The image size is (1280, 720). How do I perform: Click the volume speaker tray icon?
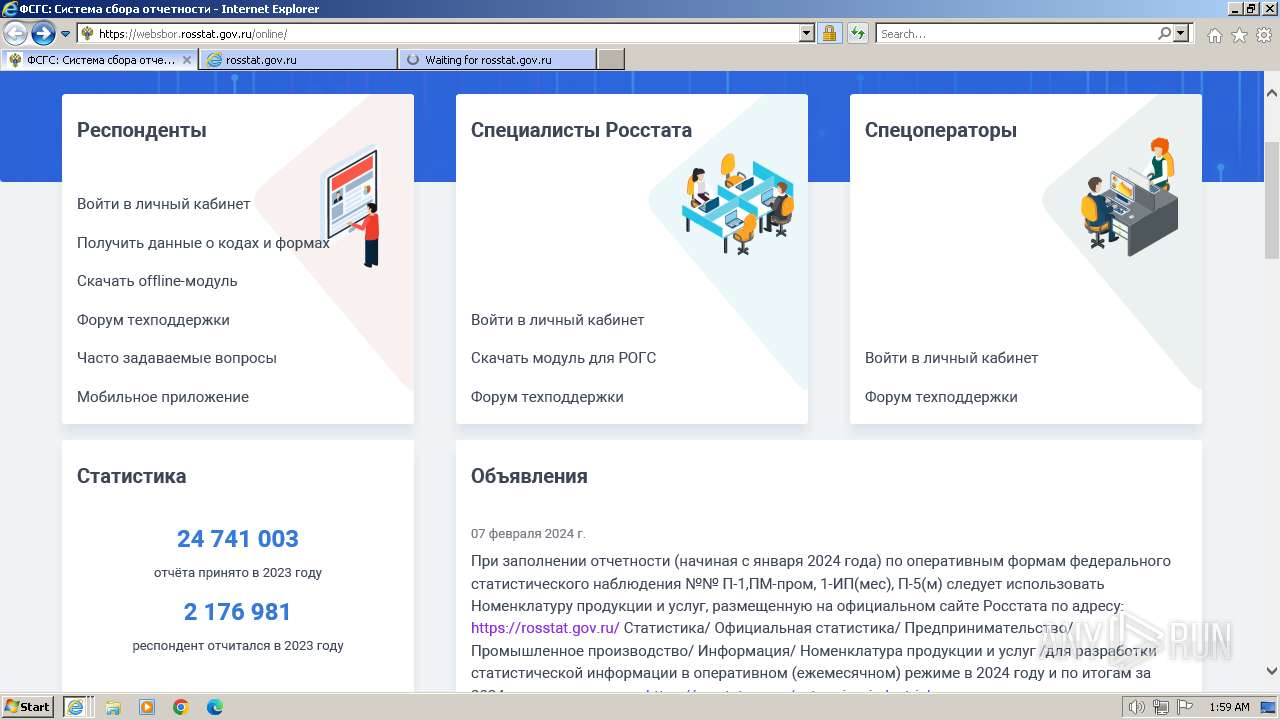click(x=1136, y=707)
